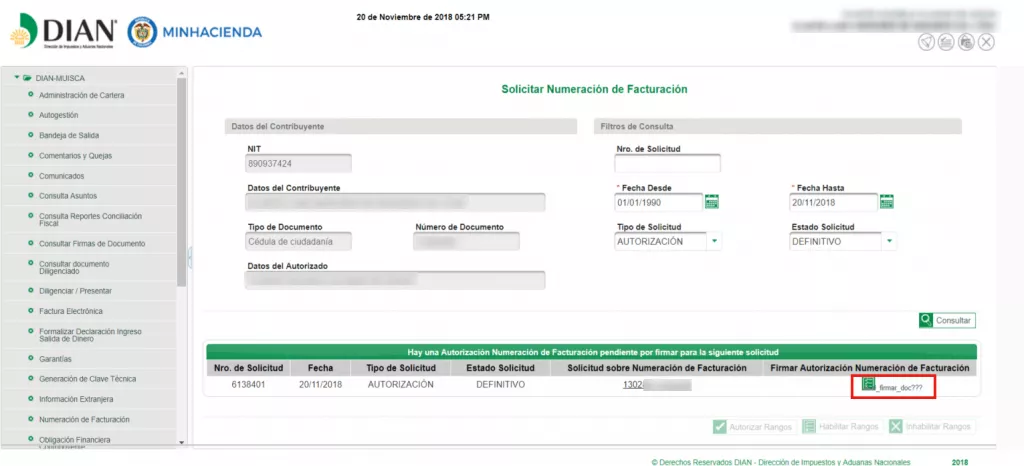
Task: Open Consultar Firmas de Documento item
Action: tap(92, 243)
